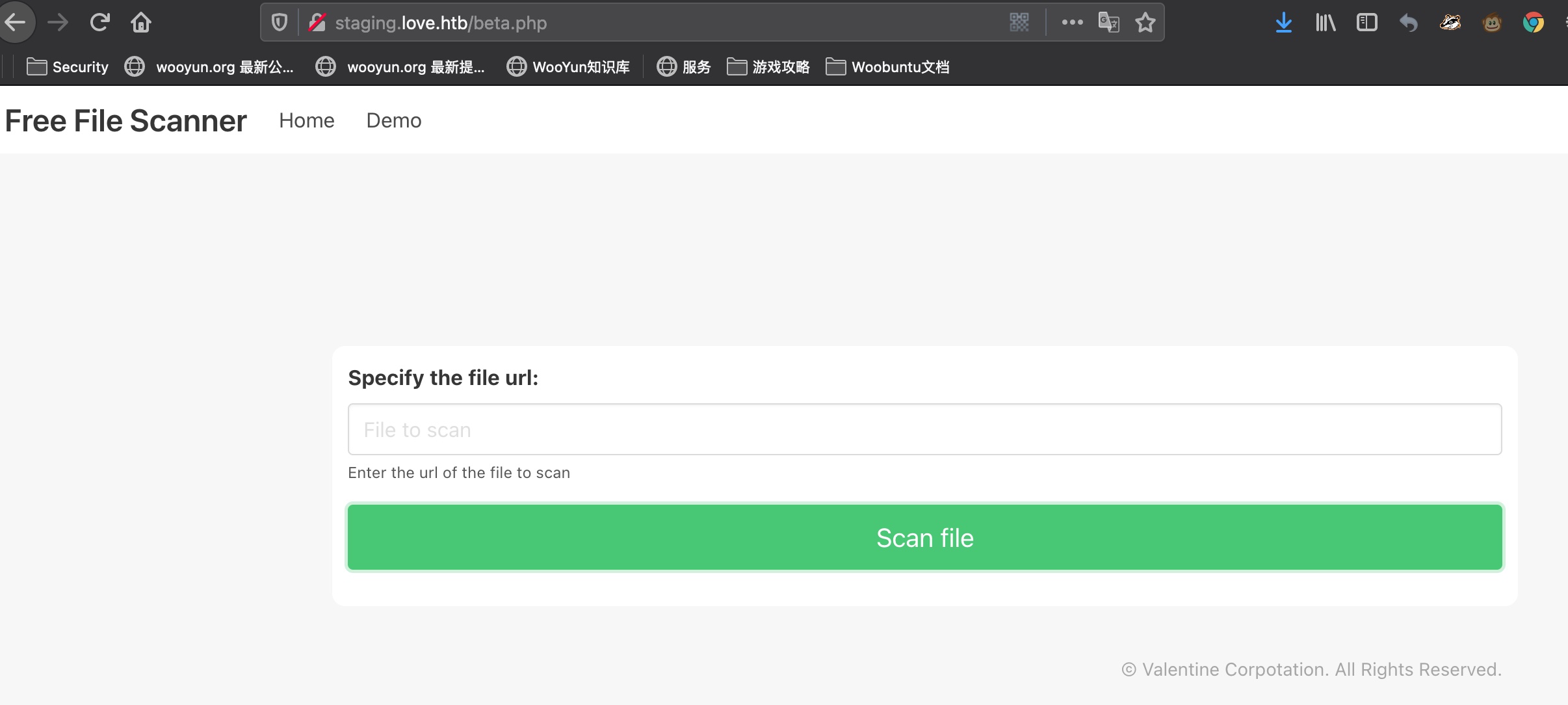Click the translate page icon
This screenshot has width=1568, height=705.
pyautogui.click(x=1108, y=23)
